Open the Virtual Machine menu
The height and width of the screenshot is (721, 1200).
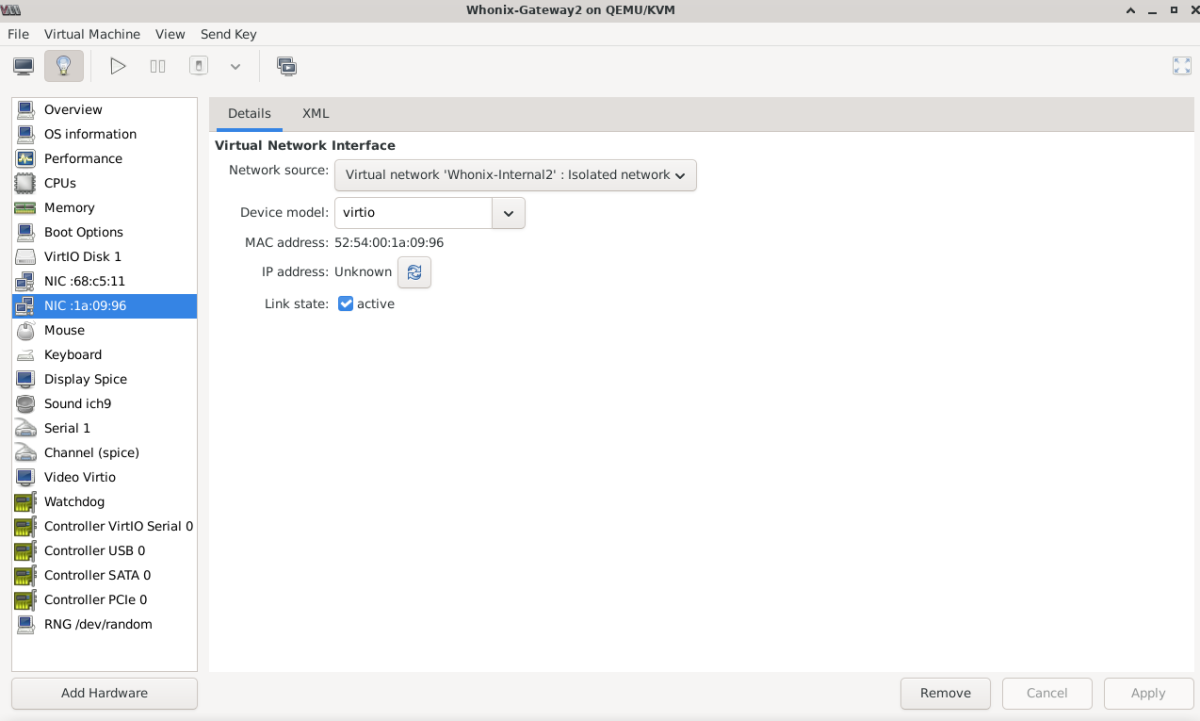[x=92, y=34]
